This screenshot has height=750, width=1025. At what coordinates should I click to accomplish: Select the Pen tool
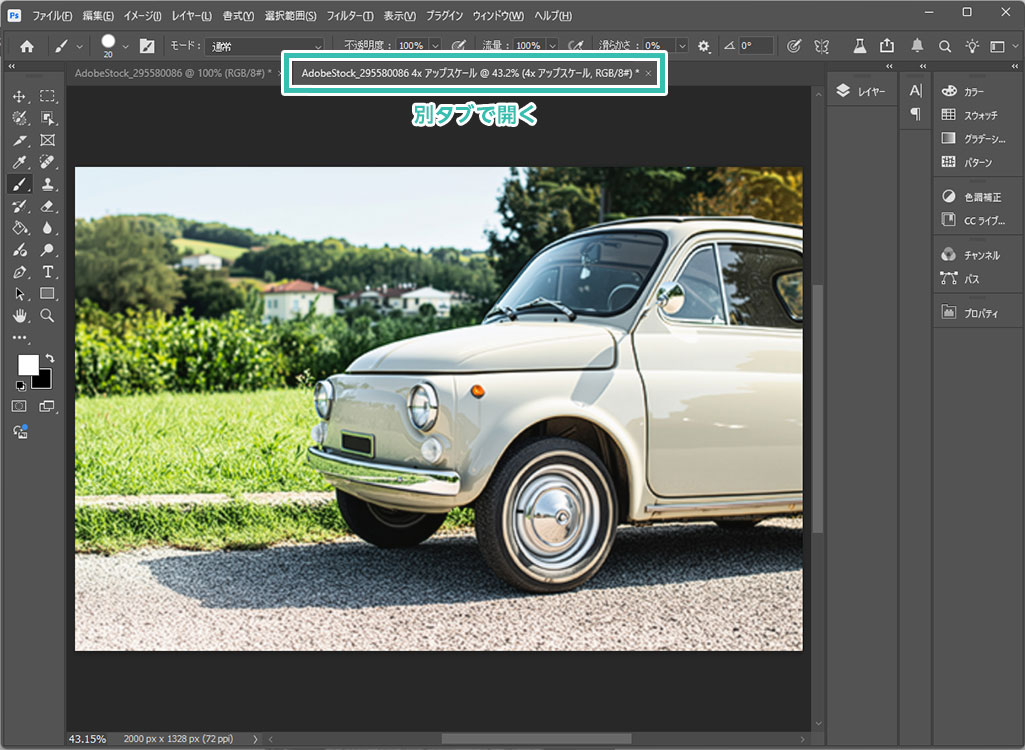19,272
